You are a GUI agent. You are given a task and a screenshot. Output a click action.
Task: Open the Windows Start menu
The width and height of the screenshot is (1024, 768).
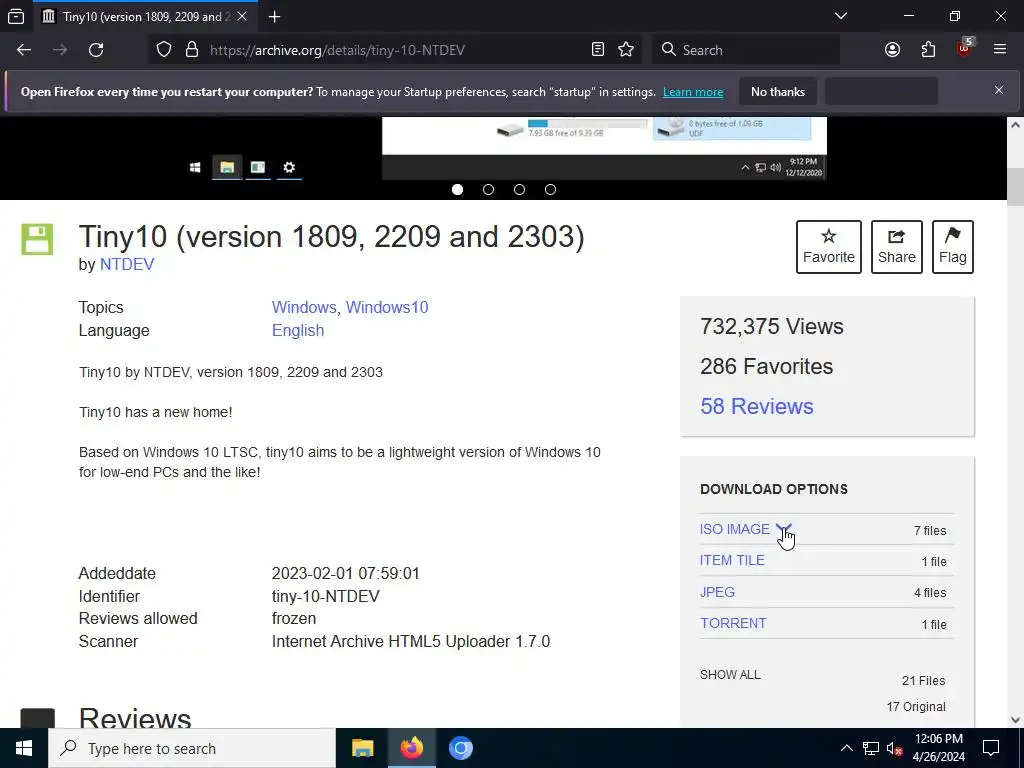click(x=24, y=748)
